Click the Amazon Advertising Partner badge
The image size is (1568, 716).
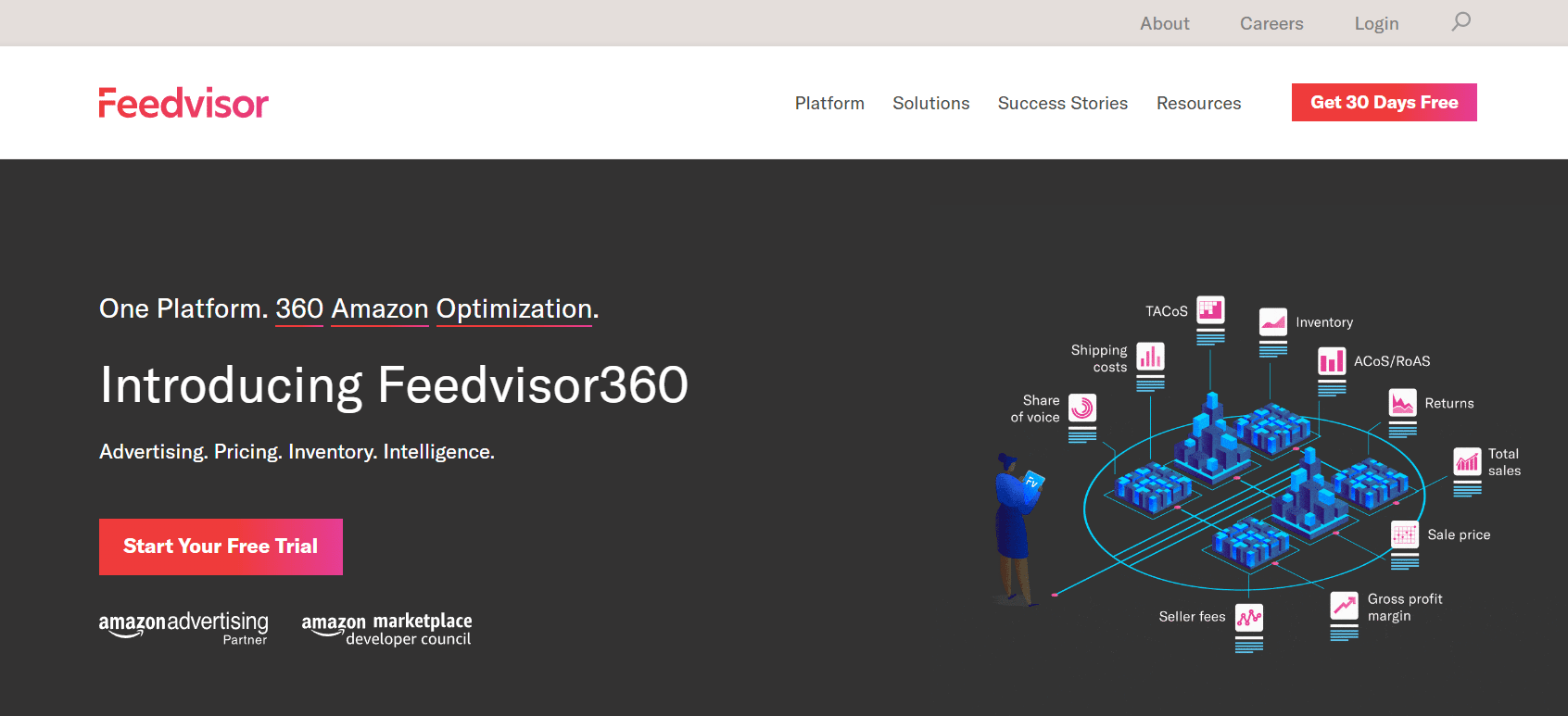point(183,628)
